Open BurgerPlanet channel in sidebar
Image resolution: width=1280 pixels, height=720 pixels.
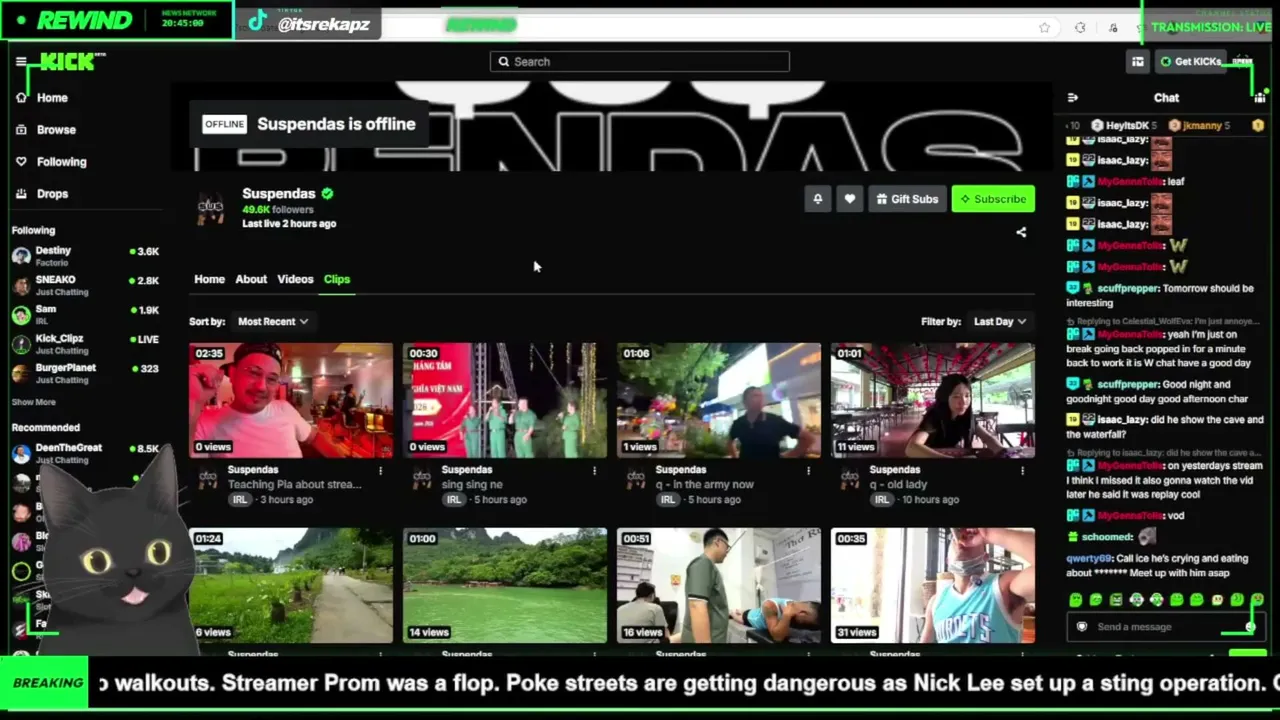(x=85, y=373)
